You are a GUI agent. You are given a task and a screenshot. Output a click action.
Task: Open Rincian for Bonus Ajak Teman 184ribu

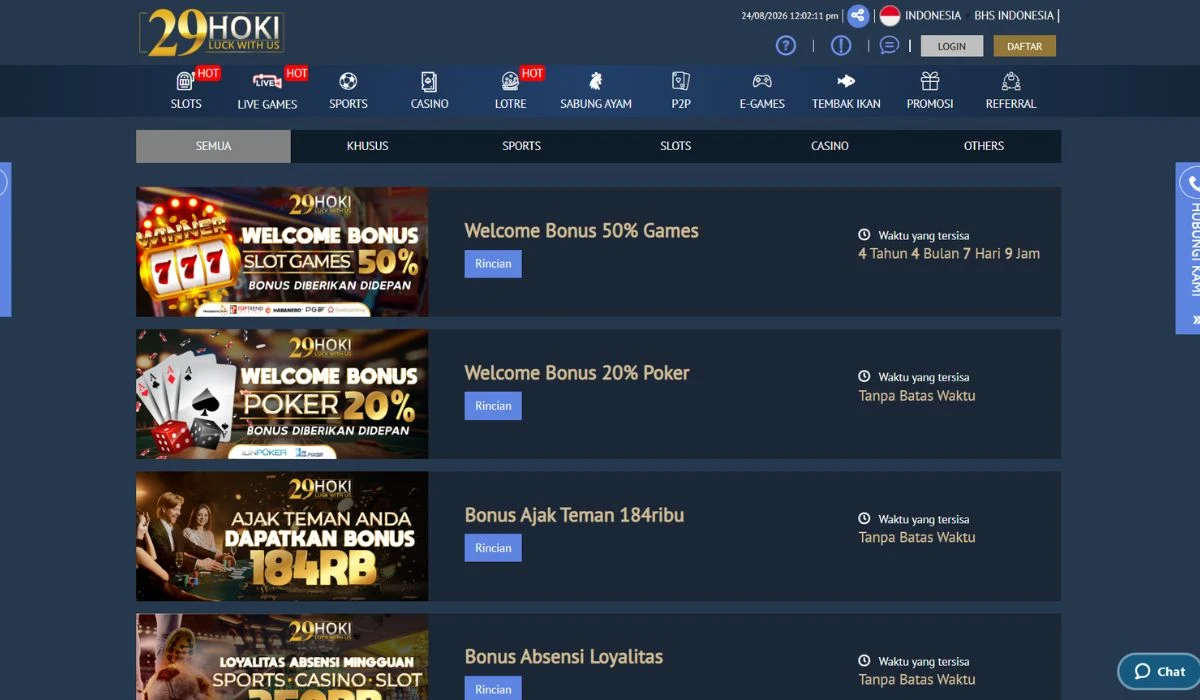pos(493,548)
